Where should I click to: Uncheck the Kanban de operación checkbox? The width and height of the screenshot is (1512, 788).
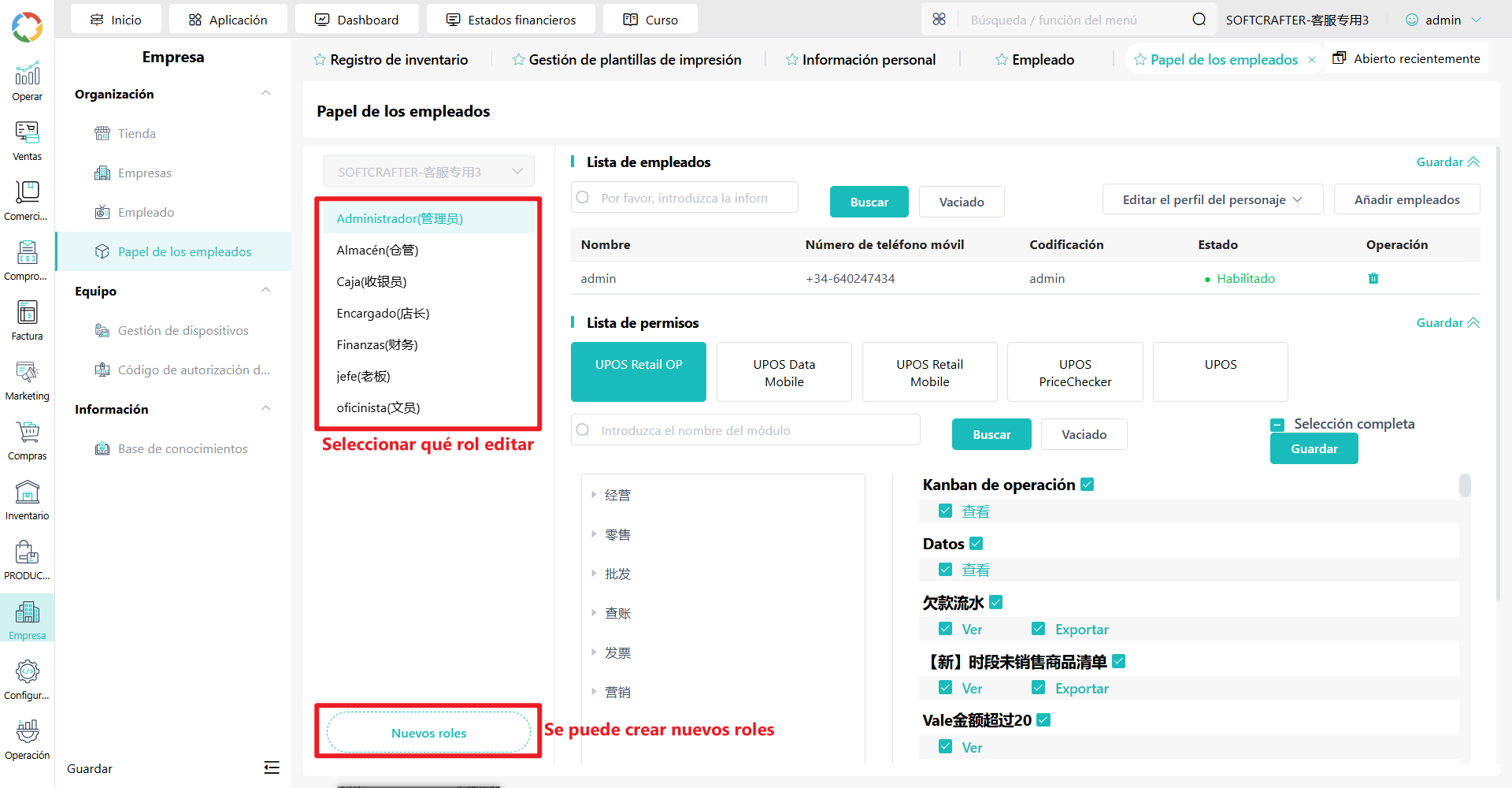coord(1088,485)
